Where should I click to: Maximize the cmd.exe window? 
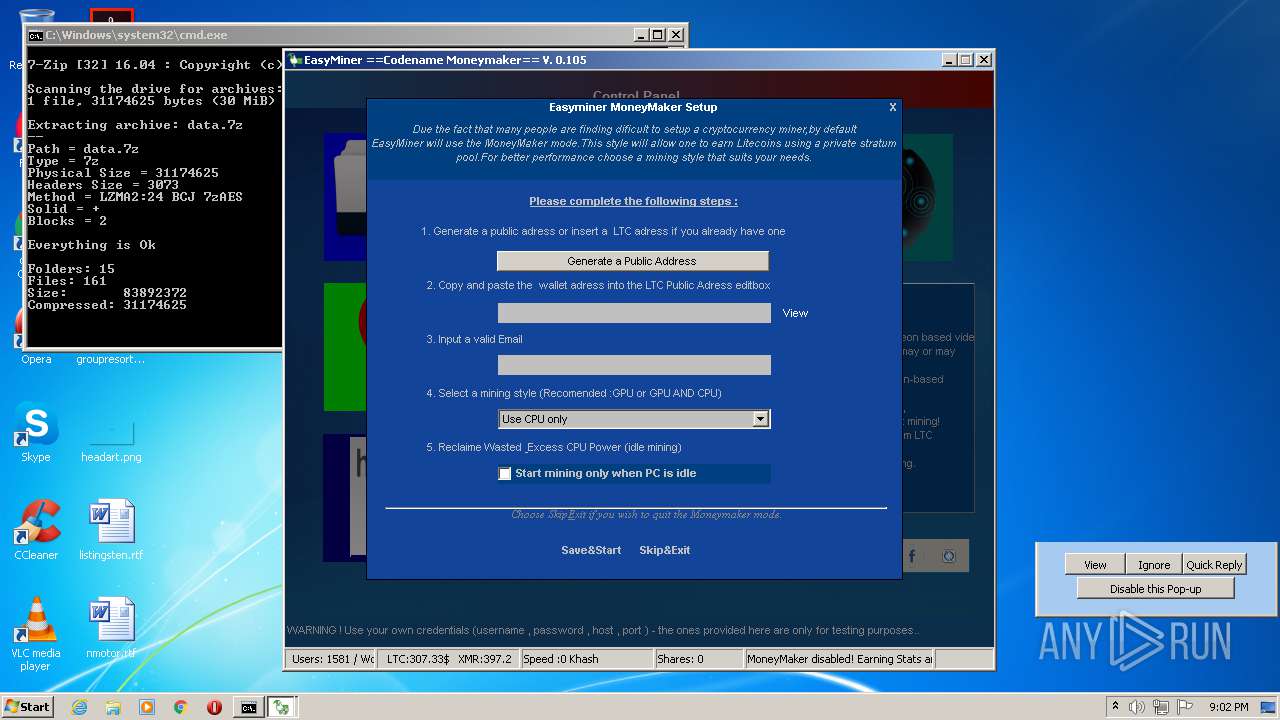tap(657, 35)
